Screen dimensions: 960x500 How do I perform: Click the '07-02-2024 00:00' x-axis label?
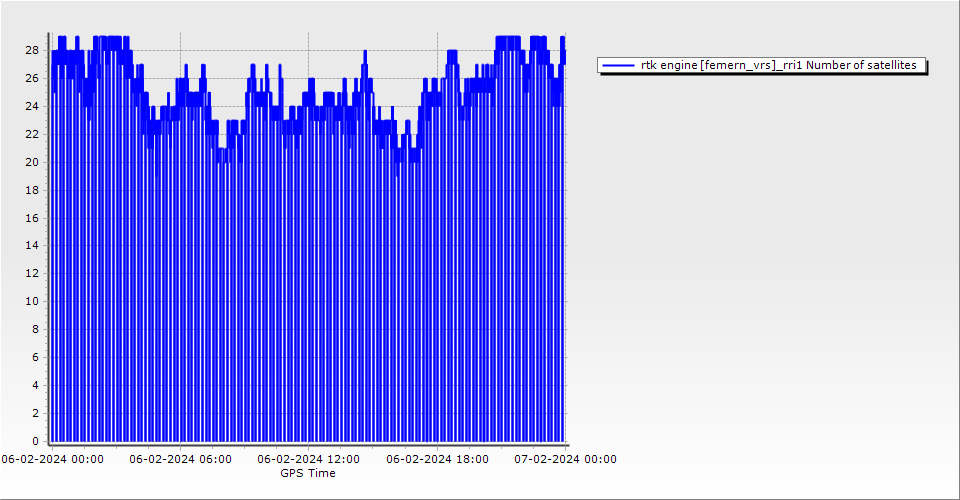click(x=565, y=460)
